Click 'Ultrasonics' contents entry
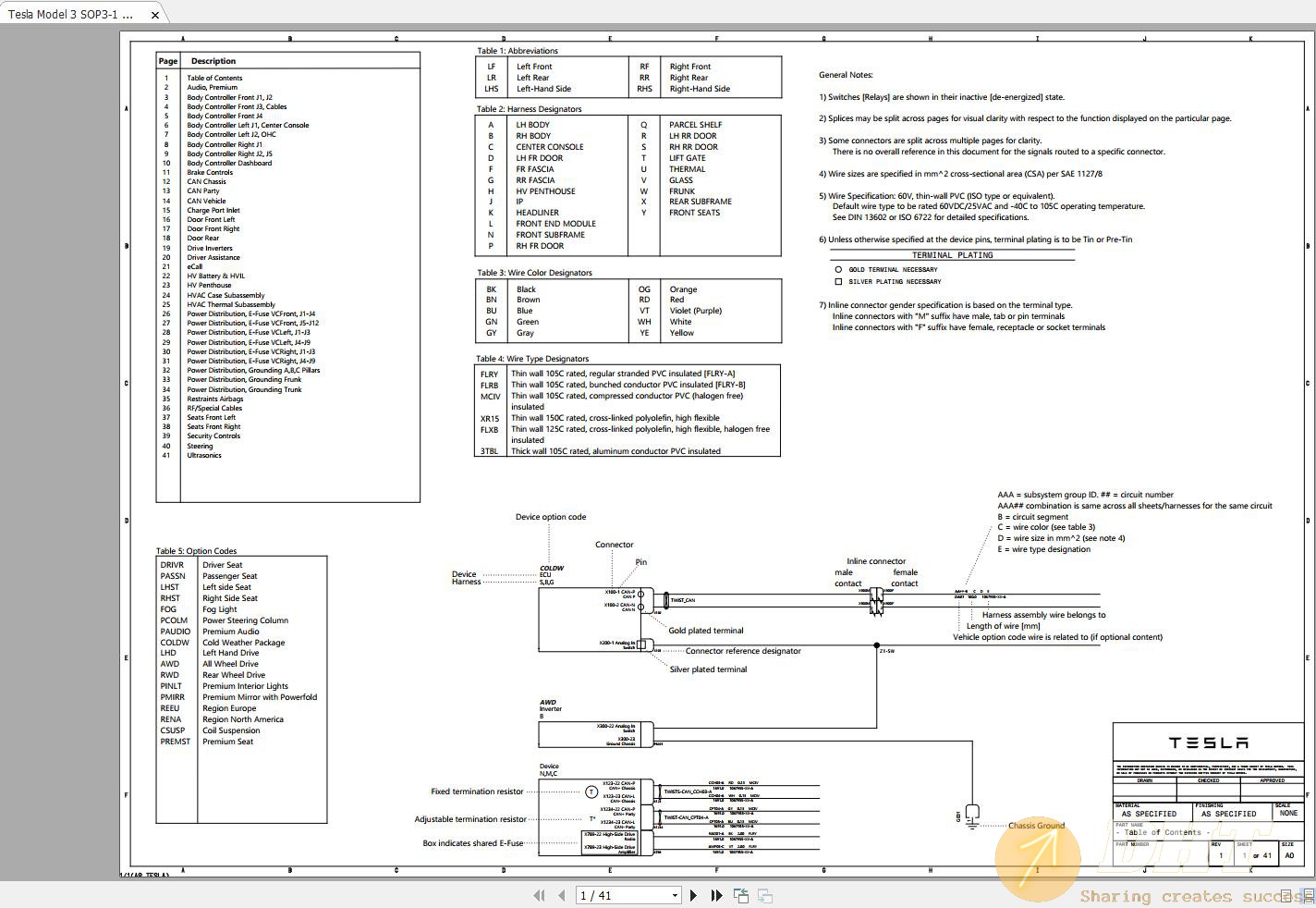Screen dimensions: 1316x908 pos(204,455)
